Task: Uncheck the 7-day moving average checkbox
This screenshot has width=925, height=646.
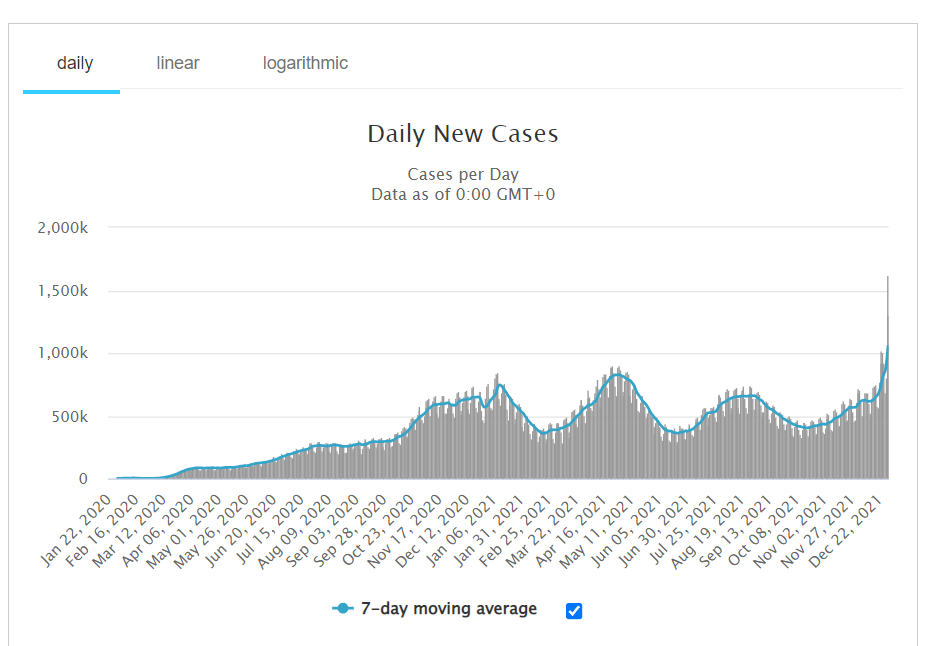Action: [x=574, y=611]
